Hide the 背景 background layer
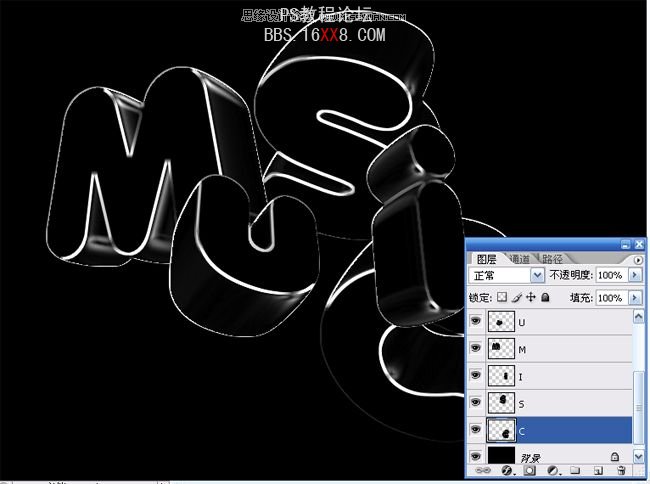The width and height of the screenshot is (650, 484). point(475,455)
